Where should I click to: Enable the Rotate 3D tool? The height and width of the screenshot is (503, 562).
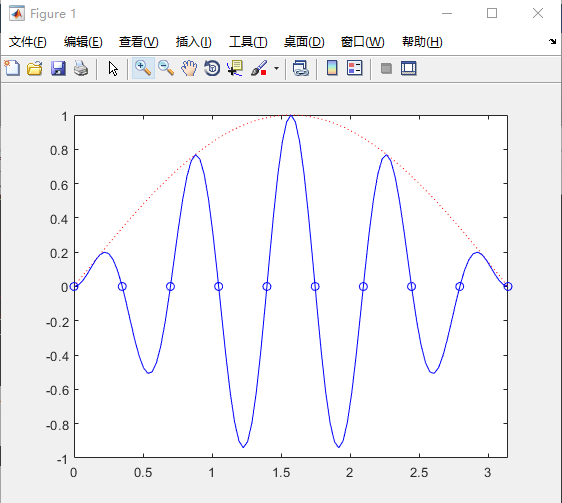coord(212,68)
